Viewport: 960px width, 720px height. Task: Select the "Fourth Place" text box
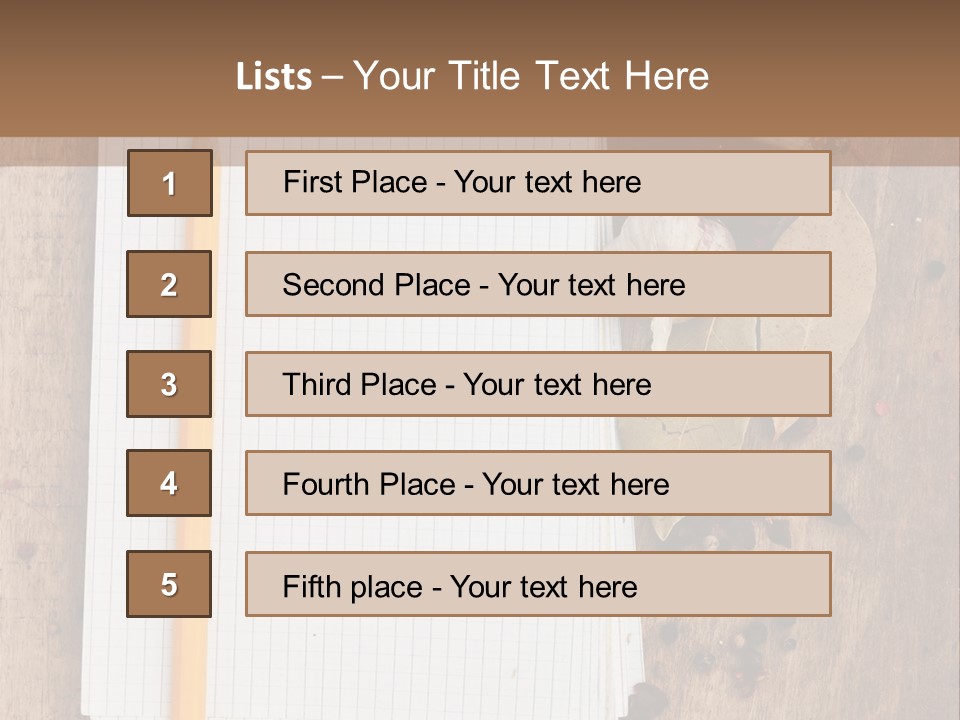click(x=538, y=484)
